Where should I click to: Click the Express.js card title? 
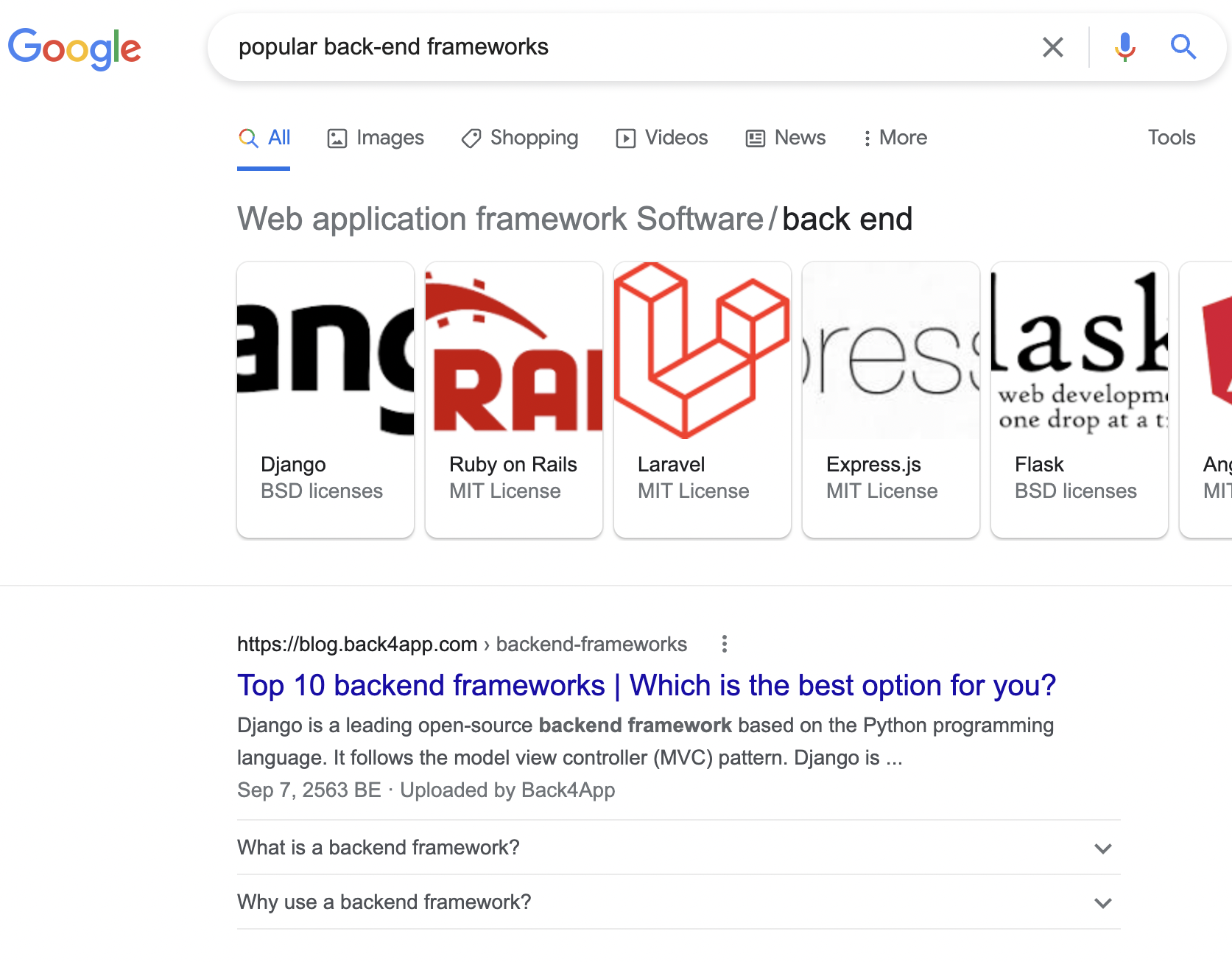[873, 465]
